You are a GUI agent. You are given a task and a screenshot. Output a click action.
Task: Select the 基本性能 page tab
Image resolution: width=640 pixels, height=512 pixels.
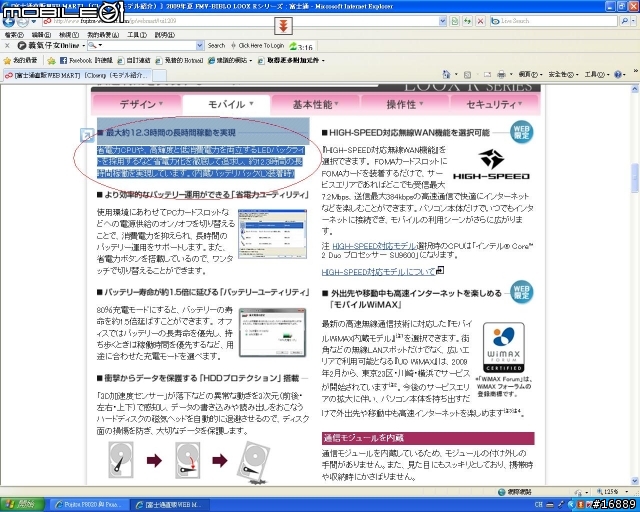click(x=316, y=105)
